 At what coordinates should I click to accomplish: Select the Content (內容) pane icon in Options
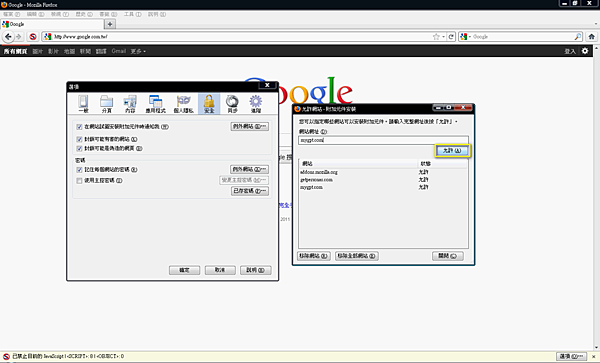tap(130, 104)
